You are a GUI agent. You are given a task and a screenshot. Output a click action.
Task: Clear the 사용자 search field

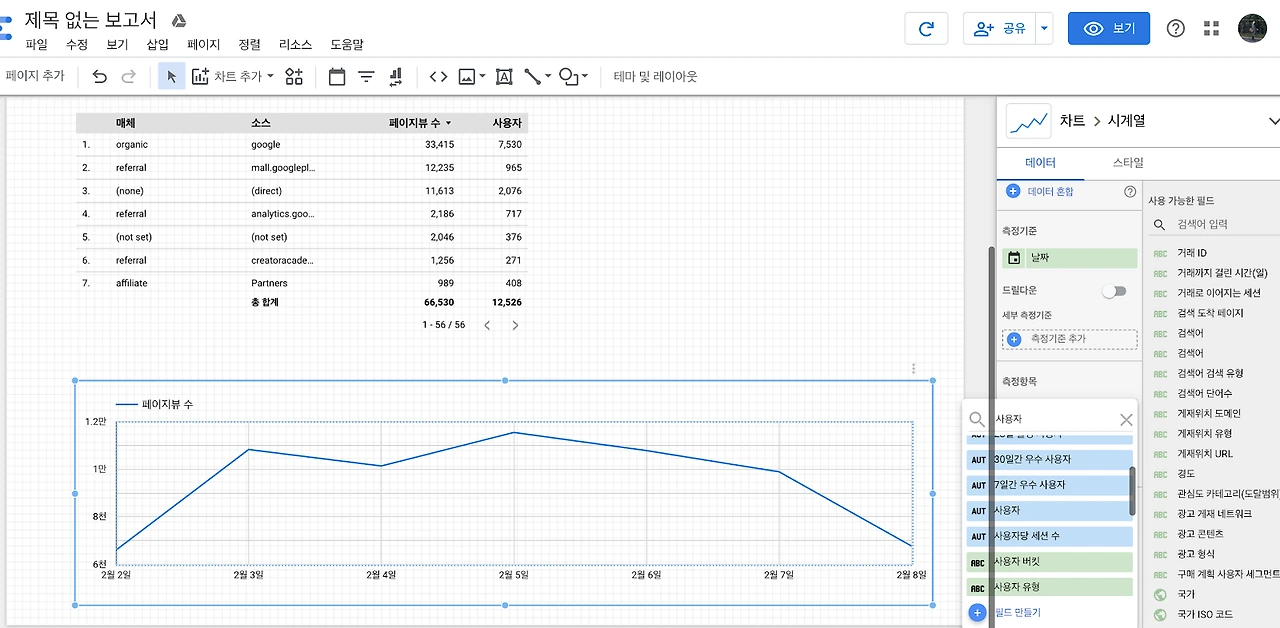tap(1126, 420)
